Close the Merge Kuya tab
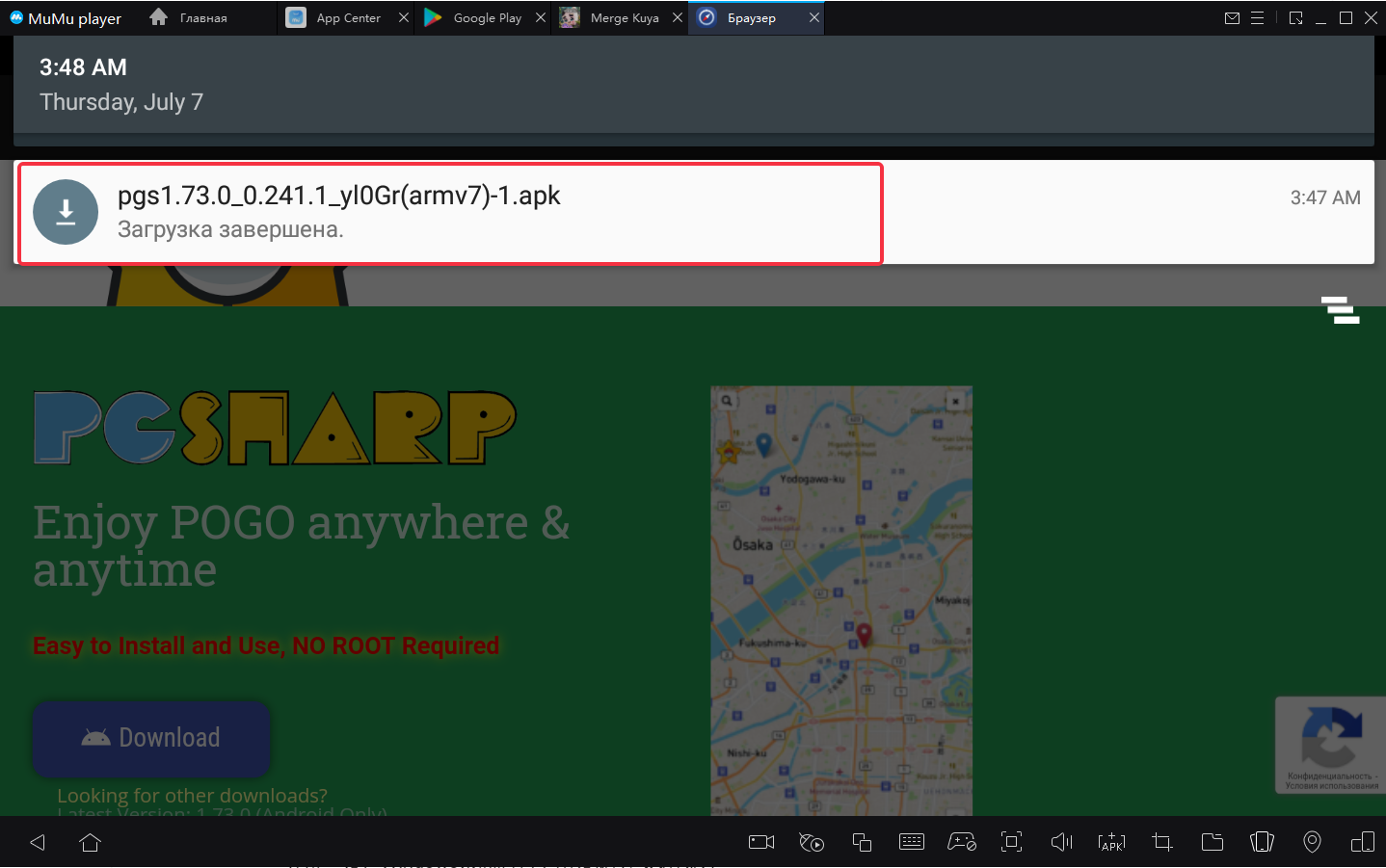Screen dimensions: 1386x868 [x=678, y=17]
